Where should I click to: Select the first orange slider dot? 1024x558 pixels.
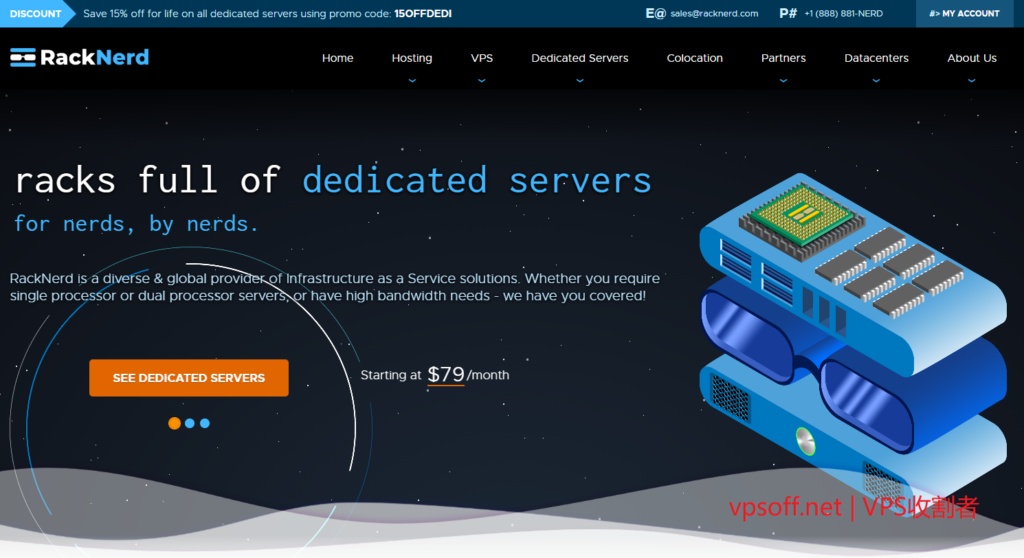point(174,423)
